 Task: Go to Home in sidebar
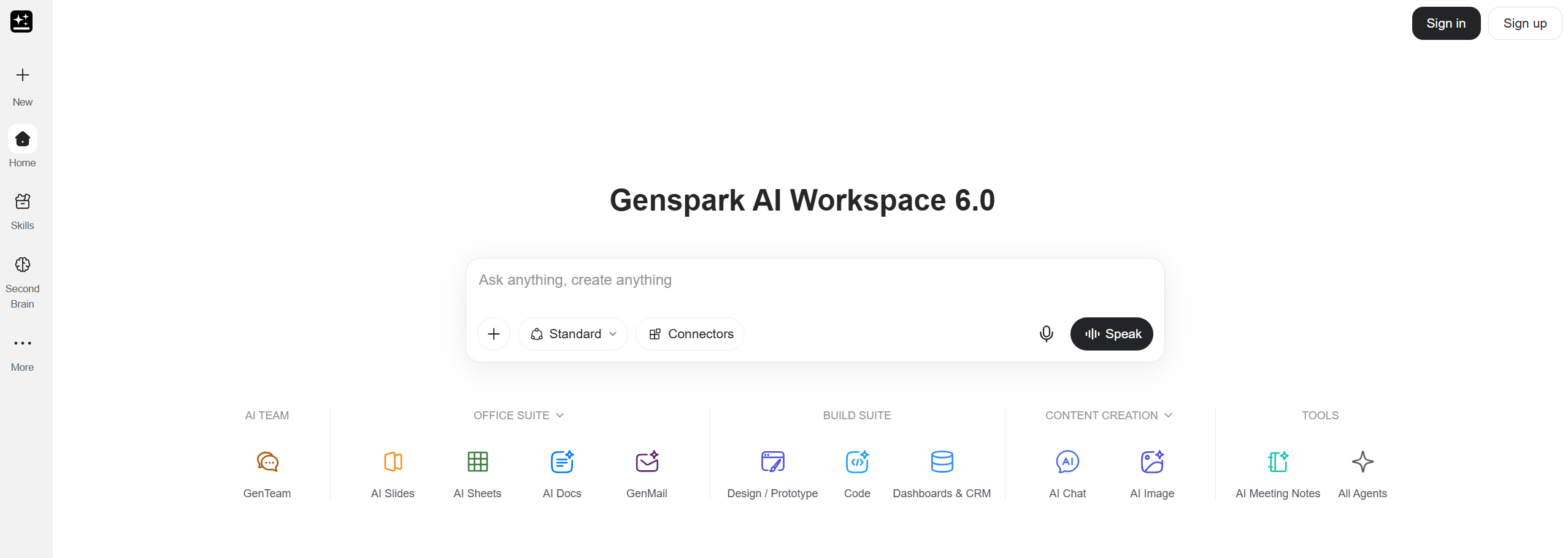23,147
